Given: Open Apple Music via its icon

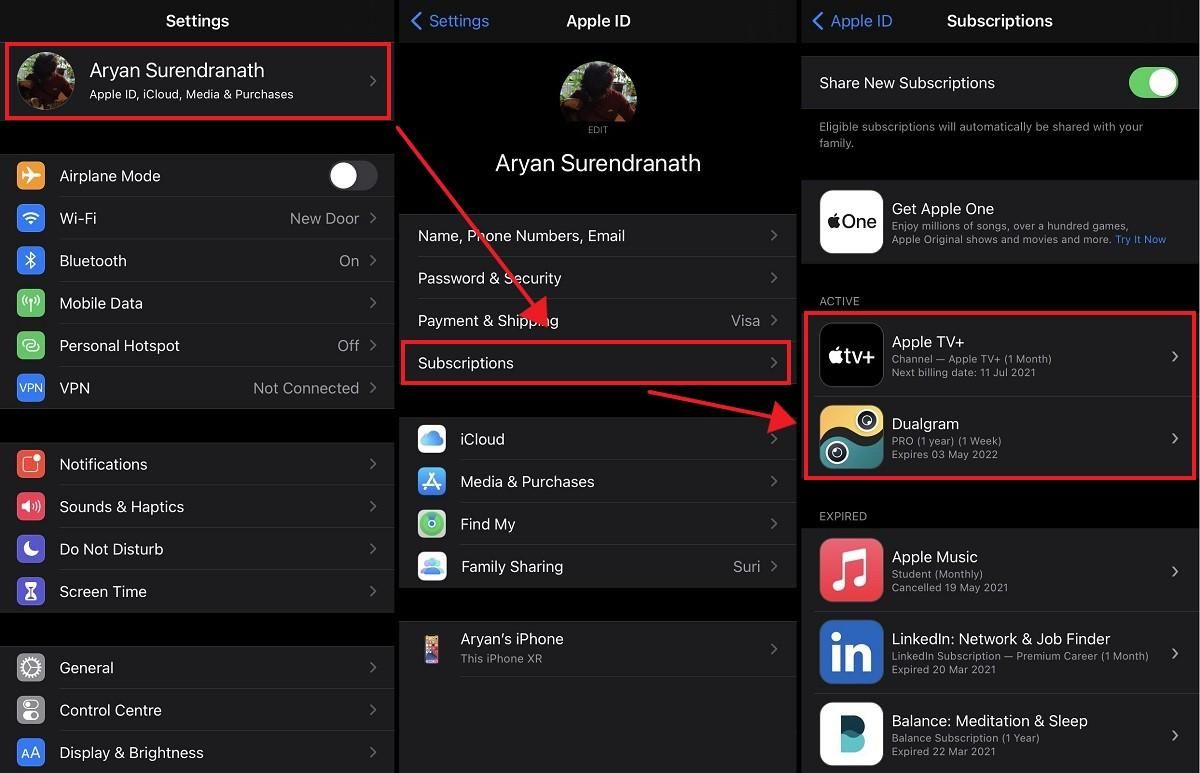Looking at the screenshot, I should coord(851,570).
